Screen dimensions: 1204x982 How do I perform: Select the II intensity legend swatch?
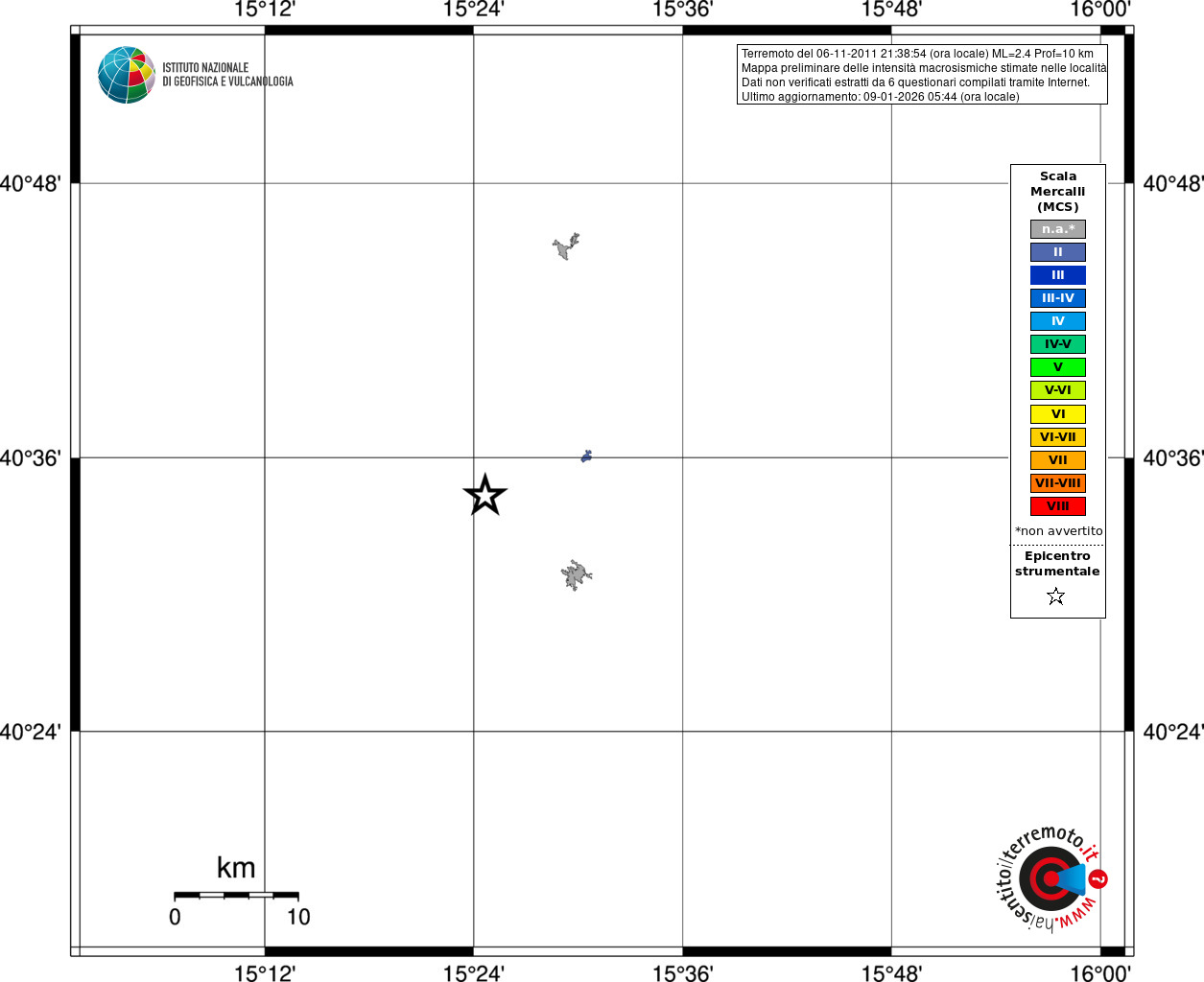(x=1058, y=252)
